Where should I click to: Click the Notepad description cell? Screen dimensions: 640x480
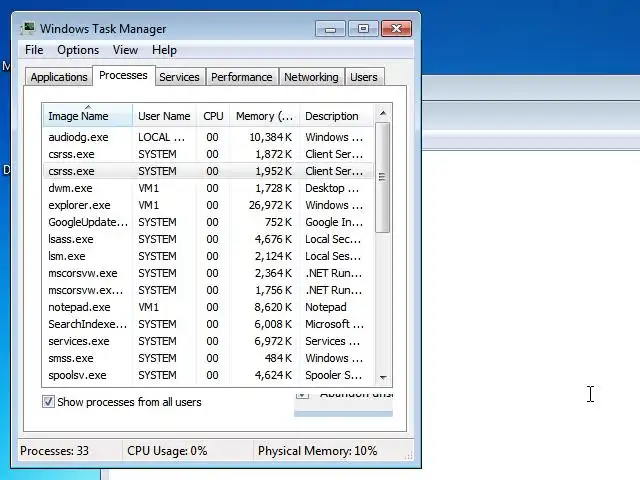coord(326,307)
